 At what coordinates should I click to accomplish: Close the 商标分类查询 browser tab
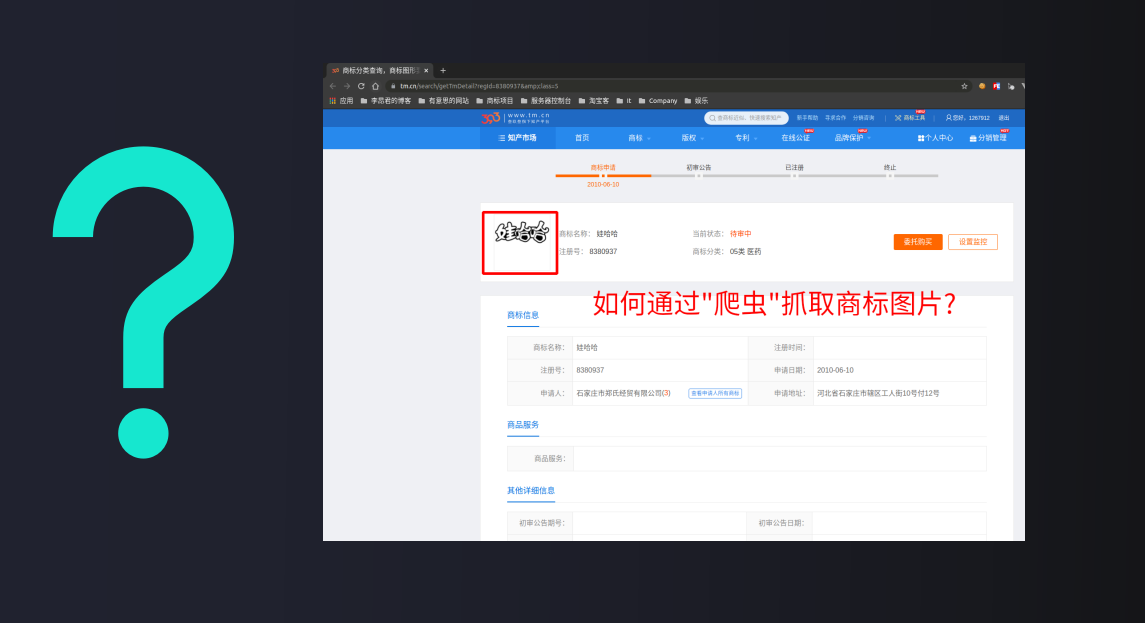tap(426, 71)
